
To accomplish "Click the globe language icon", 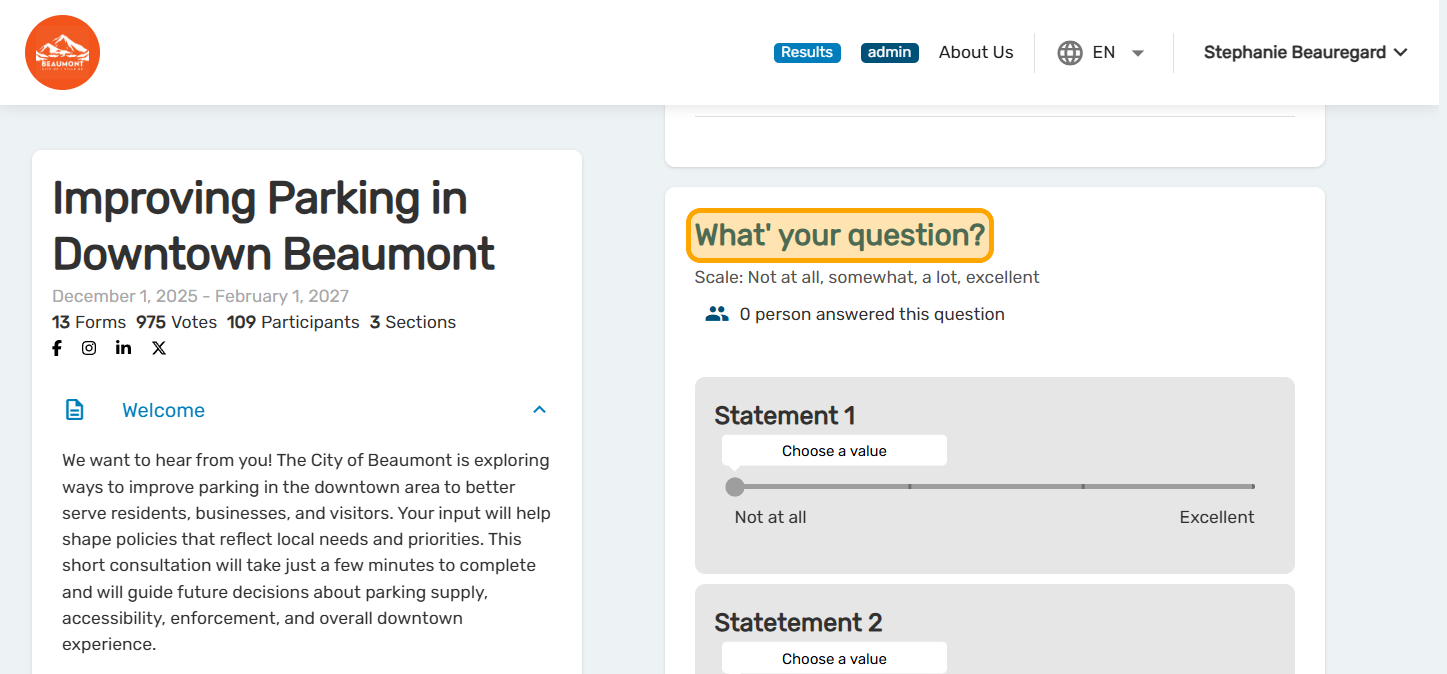I will click(x=1070, y=53).
